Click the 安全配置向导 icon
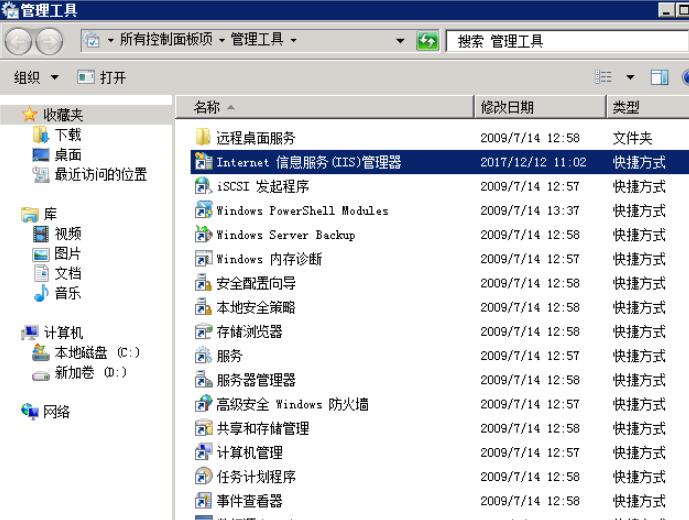This screenshot has height=520, width=689. click(203, 282)
